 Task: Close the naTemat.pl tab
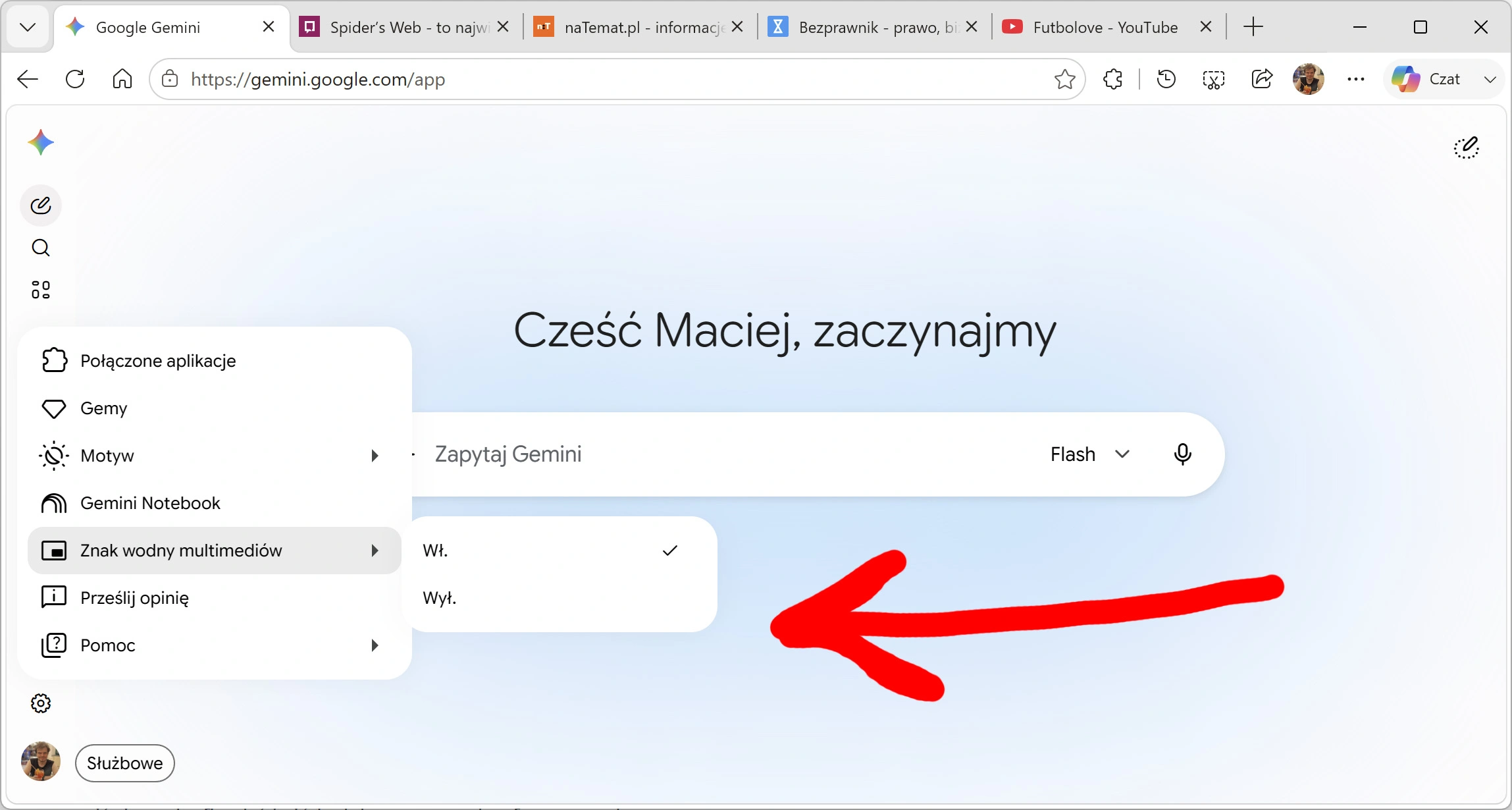pyautogui.click(x=737, y=27)
